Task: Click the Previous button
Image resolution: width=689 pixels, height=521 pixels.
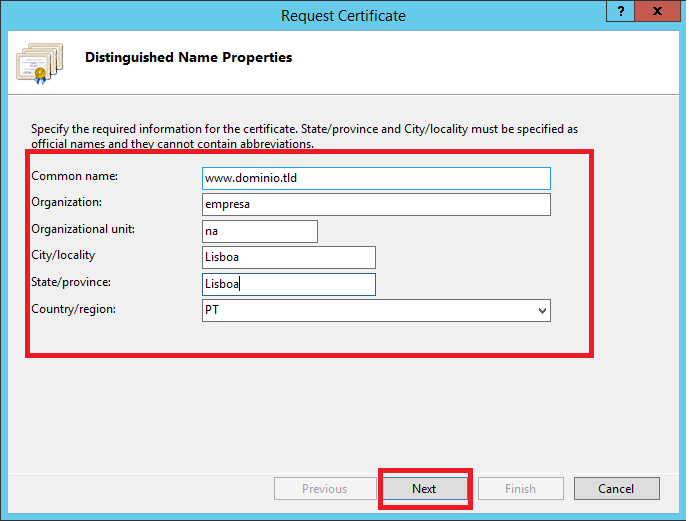Action: click(x=324, y=489)
